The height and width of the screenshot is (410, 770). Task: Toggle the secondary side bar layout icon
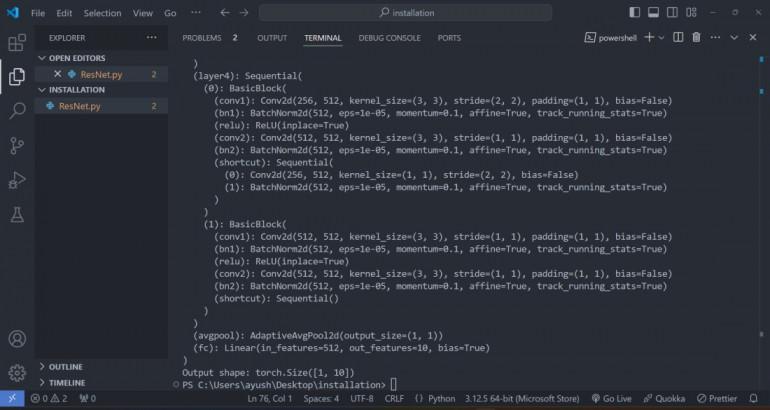672,13
